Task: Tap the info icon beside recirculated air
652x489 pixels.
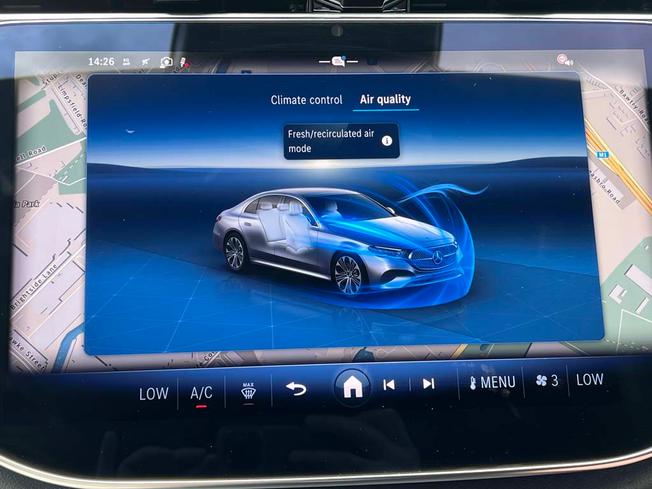Action: click(387, 141)
